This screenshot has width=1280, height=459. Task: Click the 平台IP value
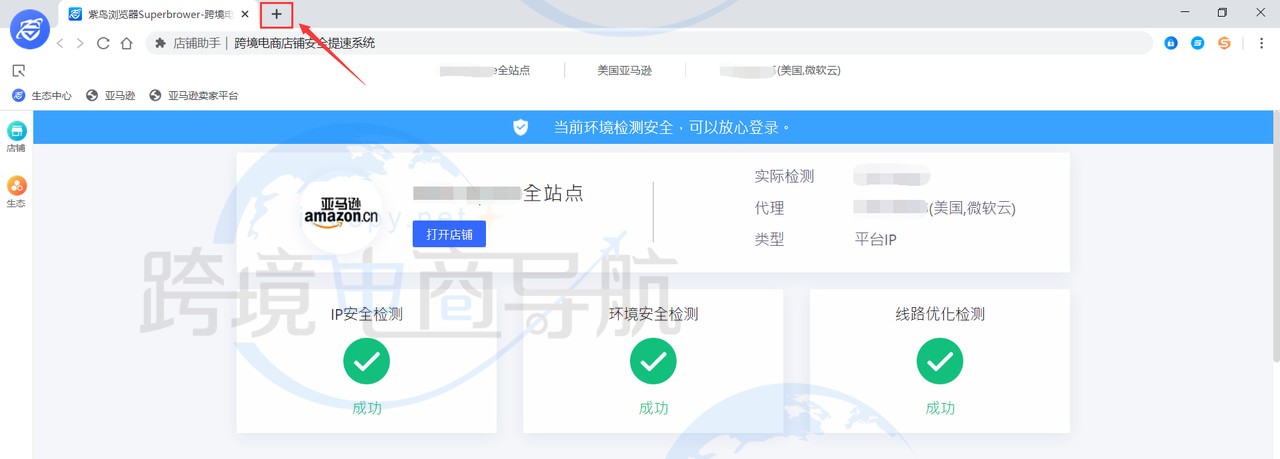tap(875, 239)
